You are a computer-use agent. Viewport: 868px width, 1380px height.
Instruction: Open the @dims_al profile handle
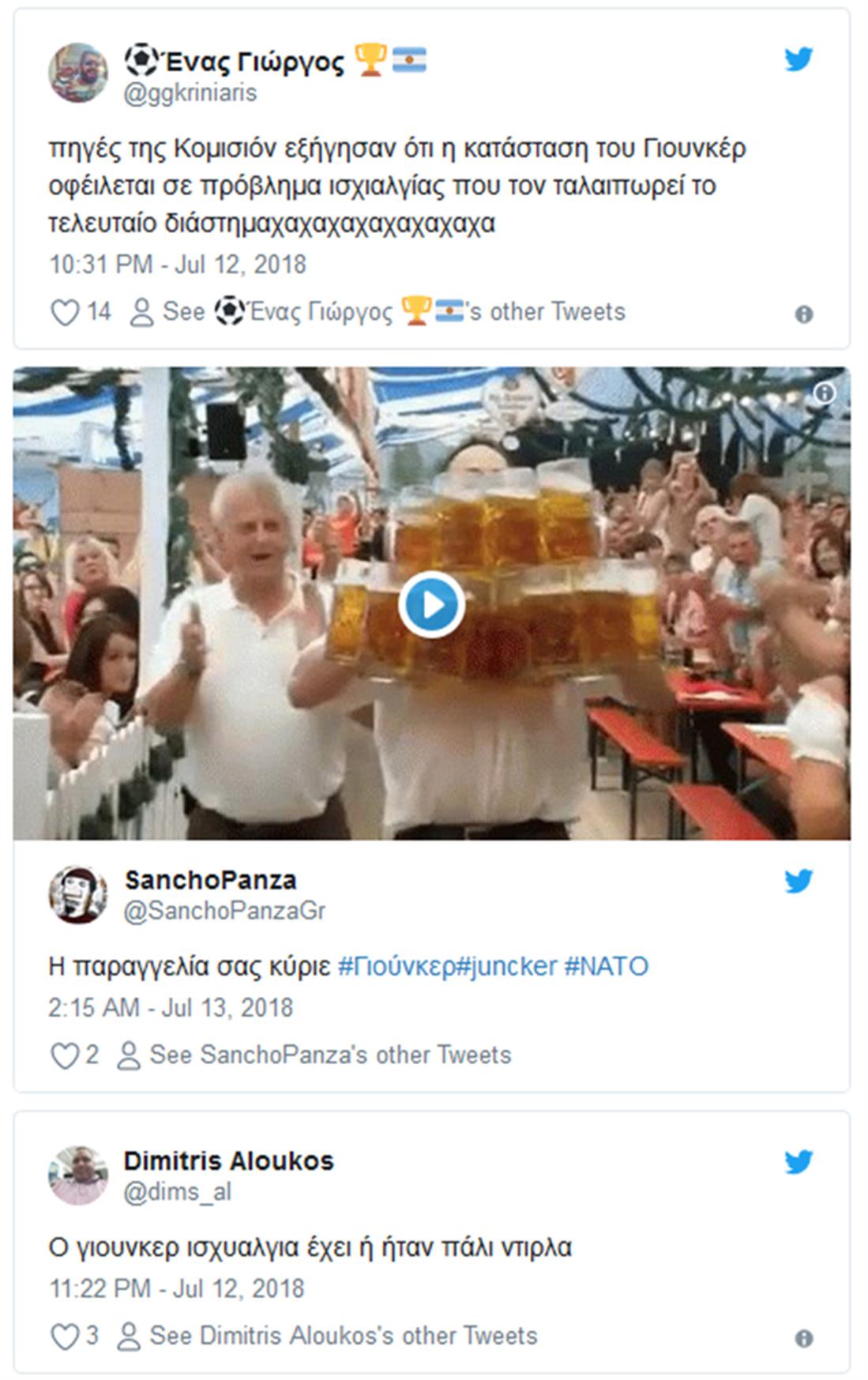tap(178, 1192)
